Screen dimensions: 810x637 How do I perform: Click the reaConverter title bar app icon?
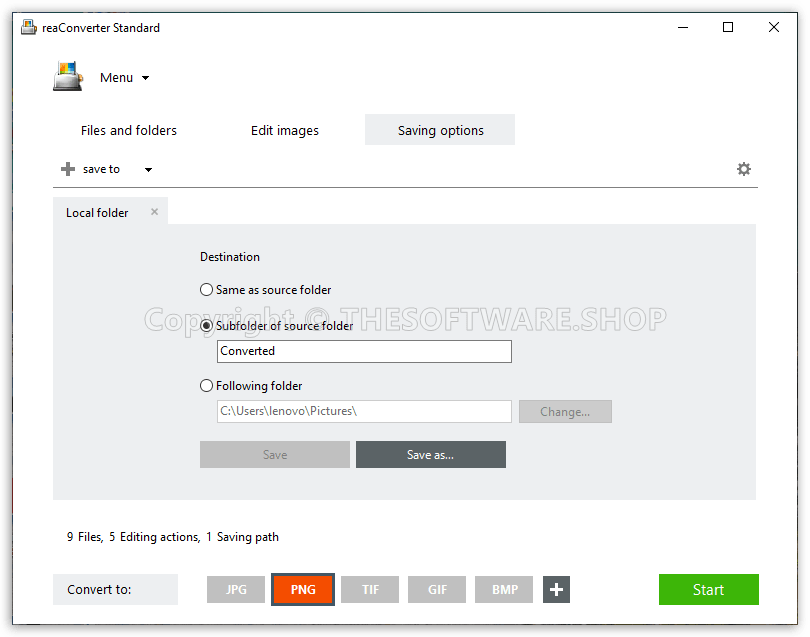[x=29, y=27]
